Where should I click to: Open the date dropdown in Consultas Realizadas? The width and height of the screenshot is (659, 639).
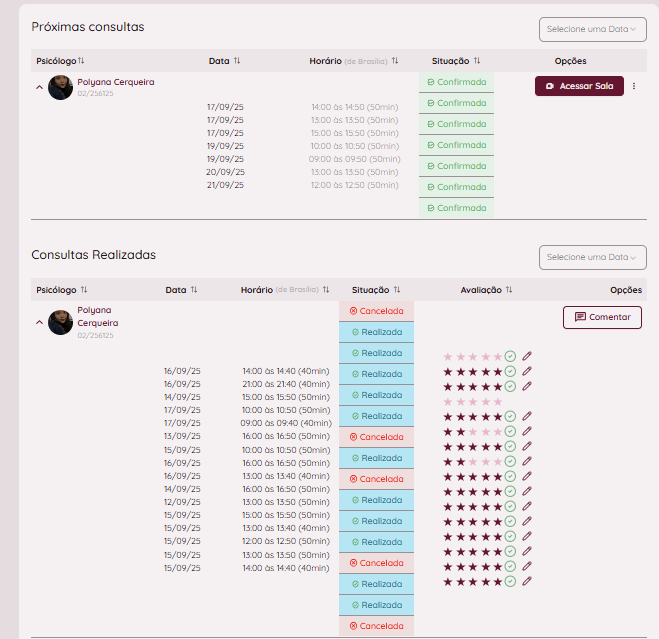point(593,257)
